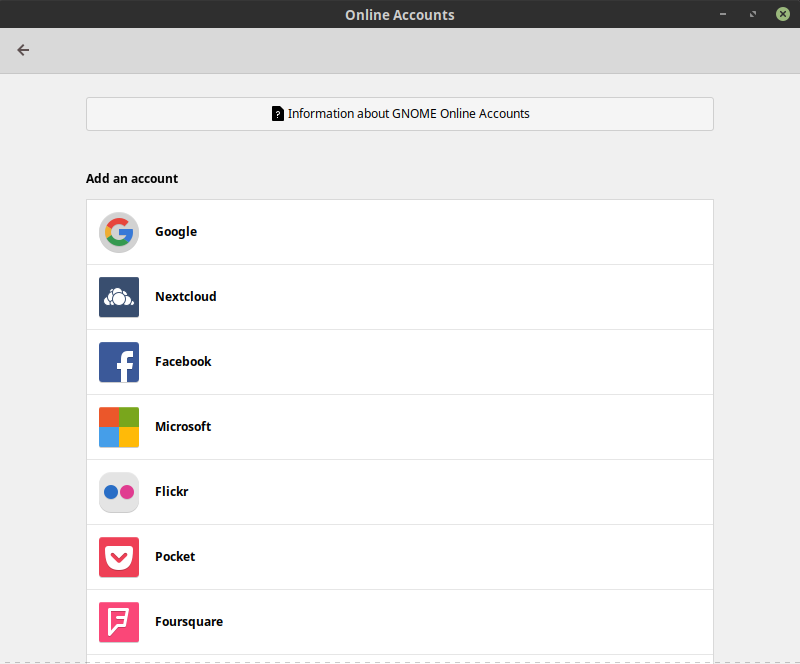Screen dimensions: 800x664
Task: Select the Facebook account label
Action: pyautogui.click(x=183, y=361)
